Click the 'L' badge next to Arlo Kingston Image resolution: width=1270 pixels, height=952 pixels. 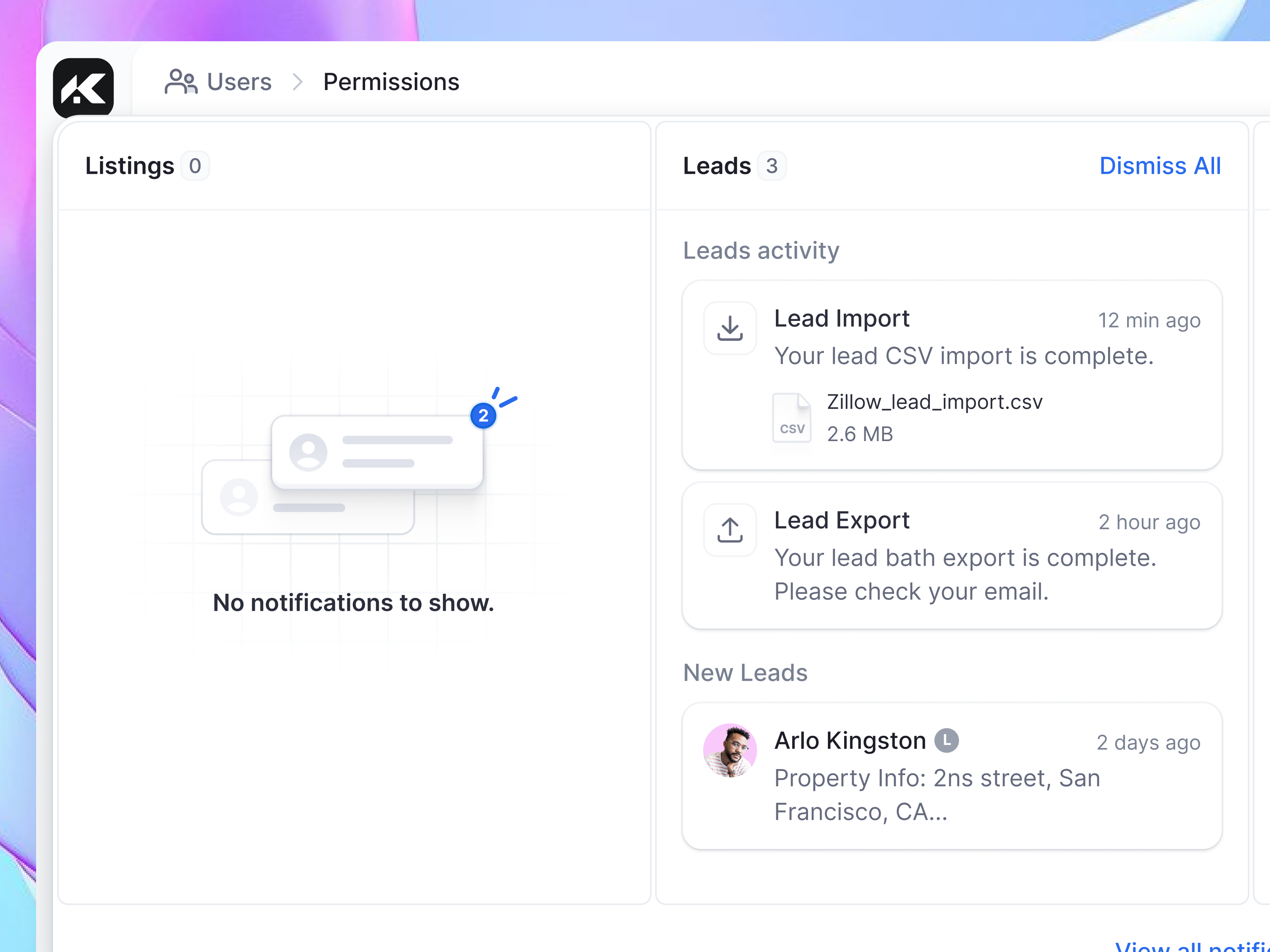947,740
